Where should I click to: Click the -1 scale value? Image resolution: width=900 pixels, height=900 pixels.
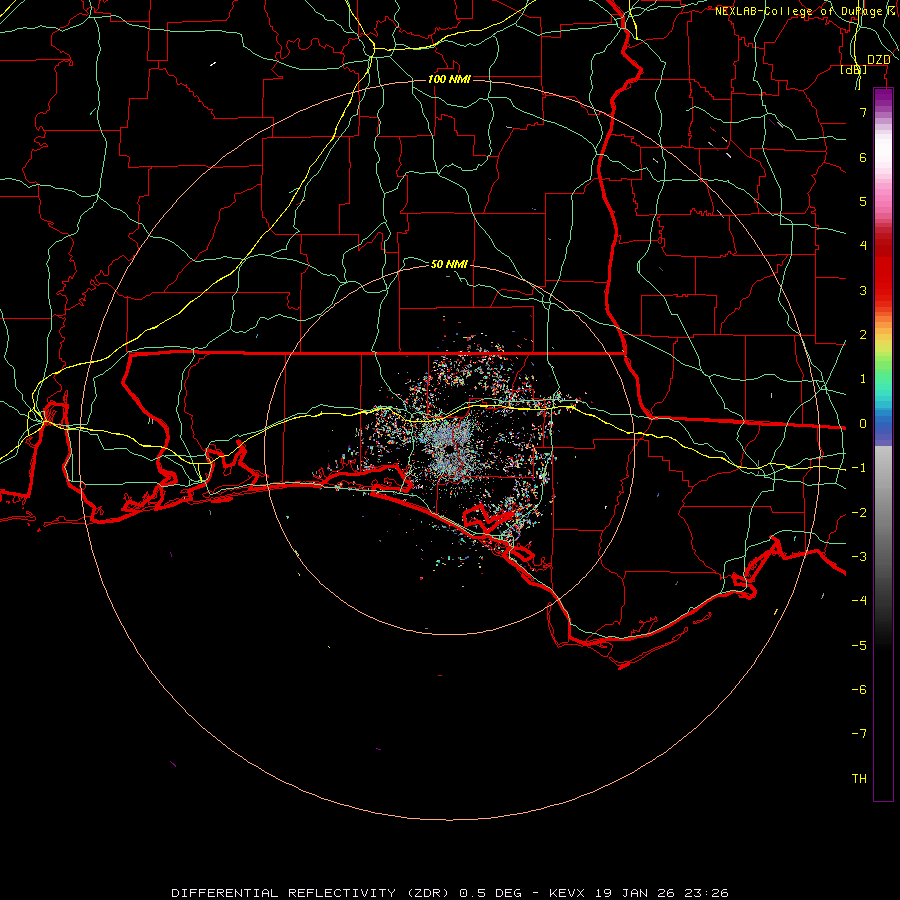pos(859,468)
